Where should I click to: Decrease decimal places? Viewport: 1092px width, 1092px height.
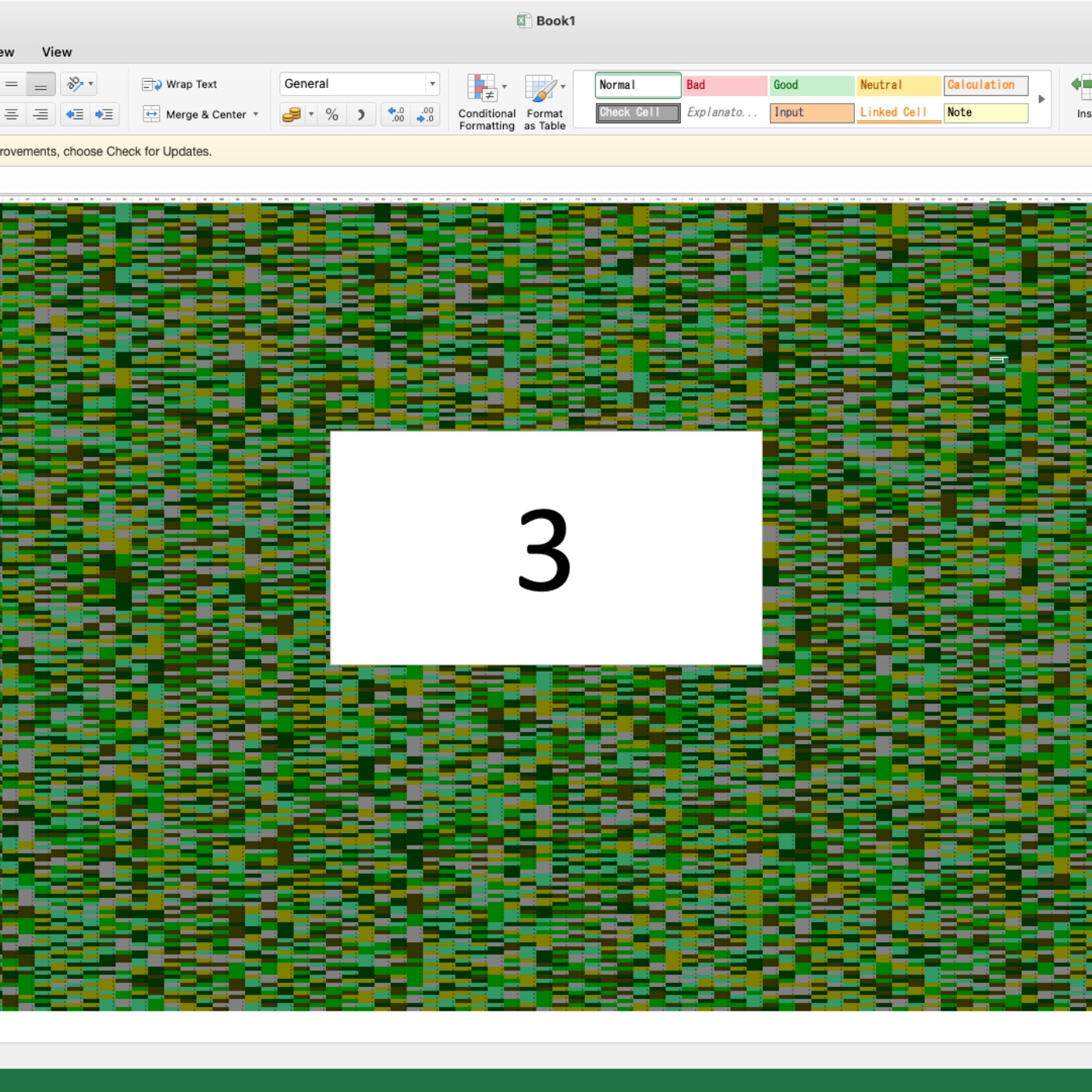coord(426,115)
